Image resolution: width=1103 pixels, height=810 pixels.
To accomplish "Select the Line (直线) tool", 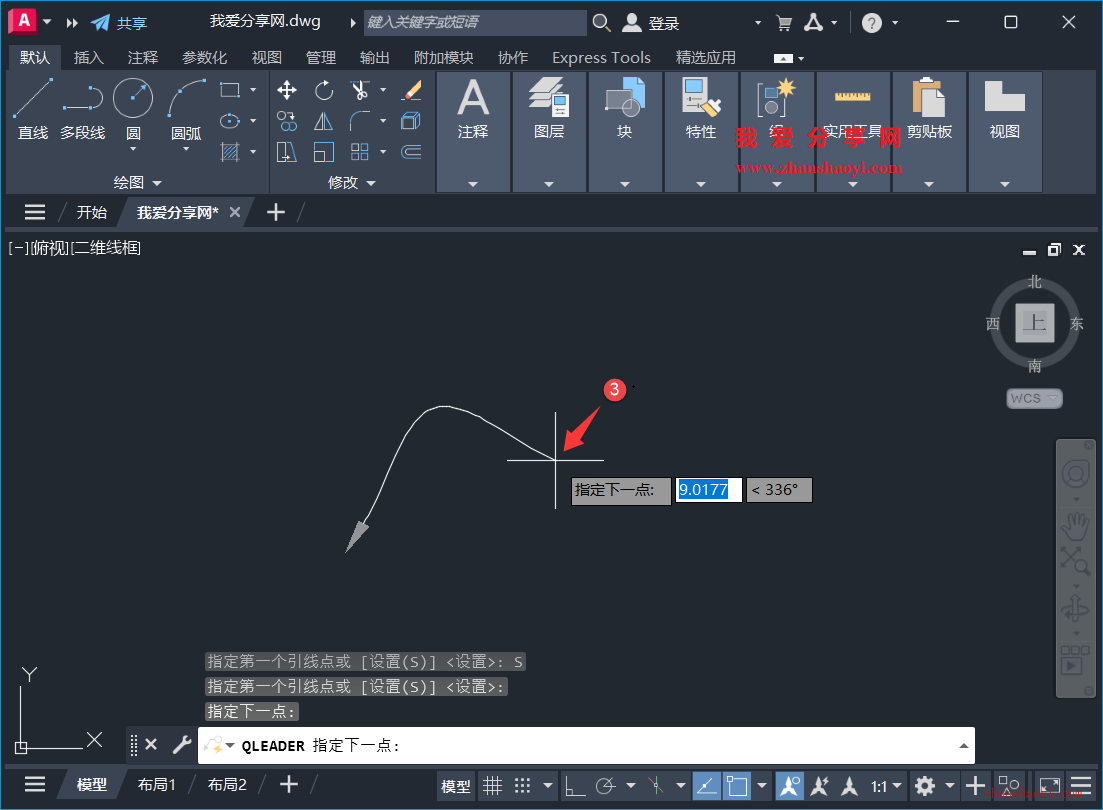I will pyautogui.click(x=32, y=109).
